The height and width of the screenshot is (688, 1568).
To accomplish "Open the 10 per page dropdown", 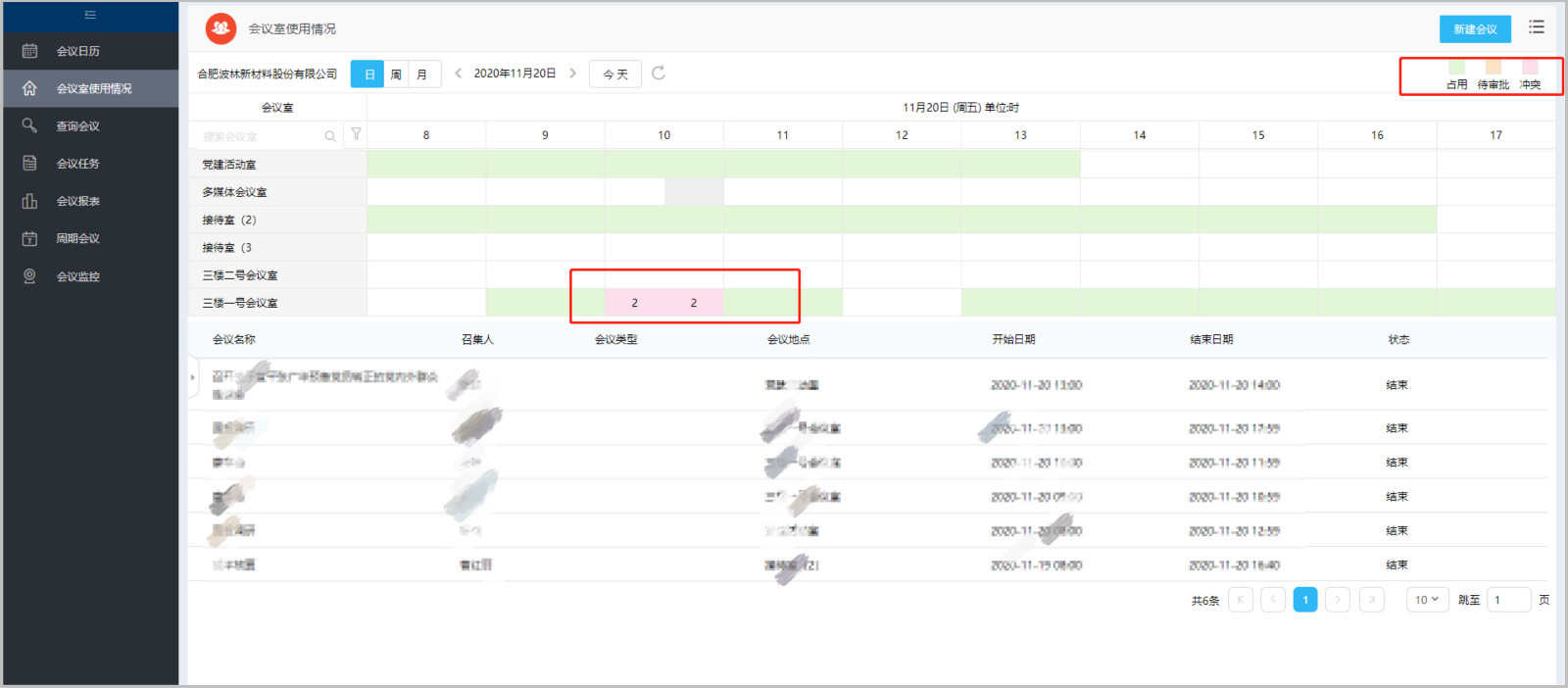I will [1427, 600].
